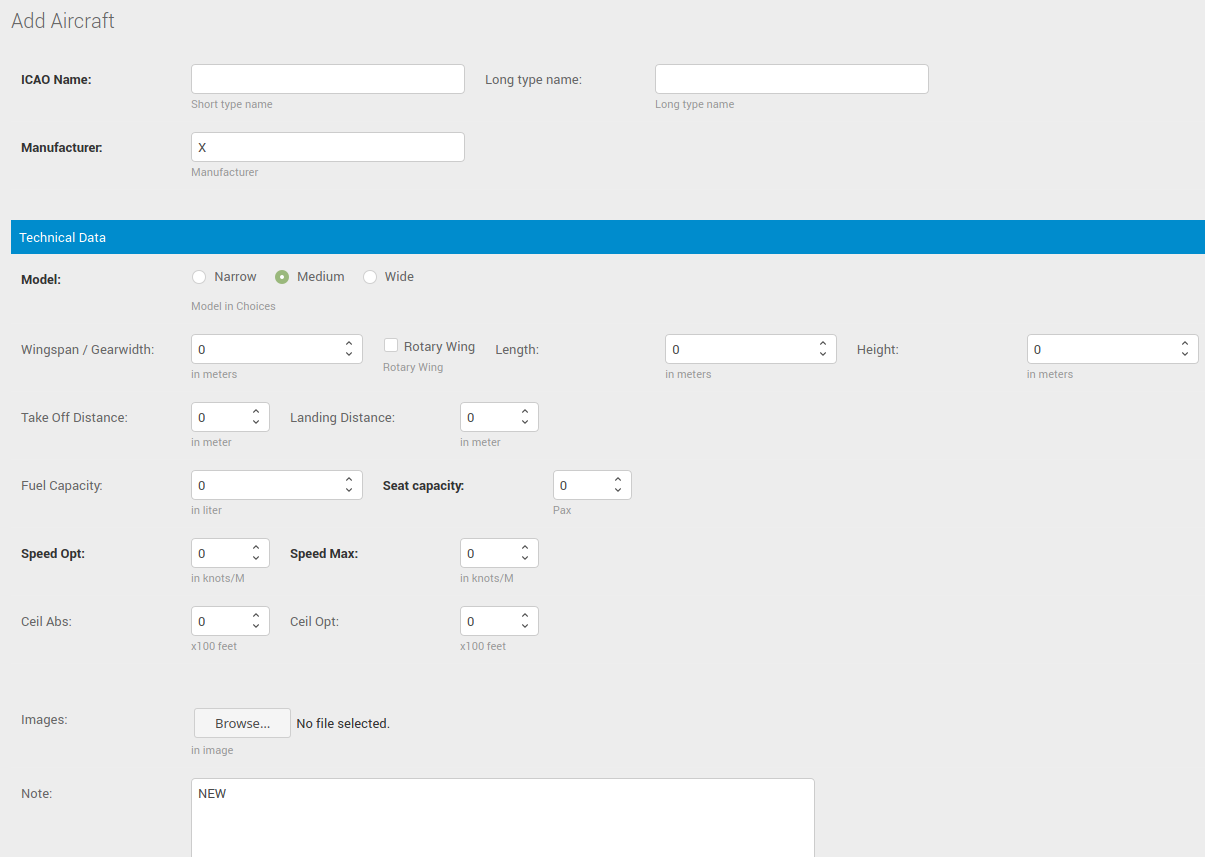
Task: Click the ICAO Name input field
Action: (327, 79)
